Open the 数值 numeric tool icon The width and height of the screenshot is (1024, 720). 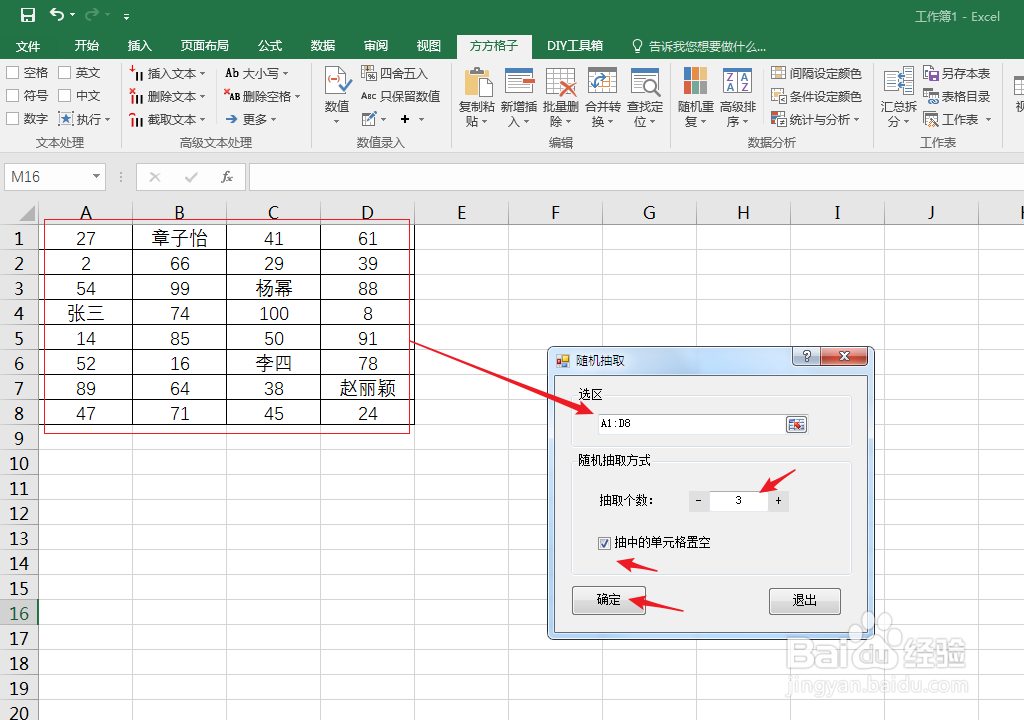pyautogui.click(x=338, y=82)
